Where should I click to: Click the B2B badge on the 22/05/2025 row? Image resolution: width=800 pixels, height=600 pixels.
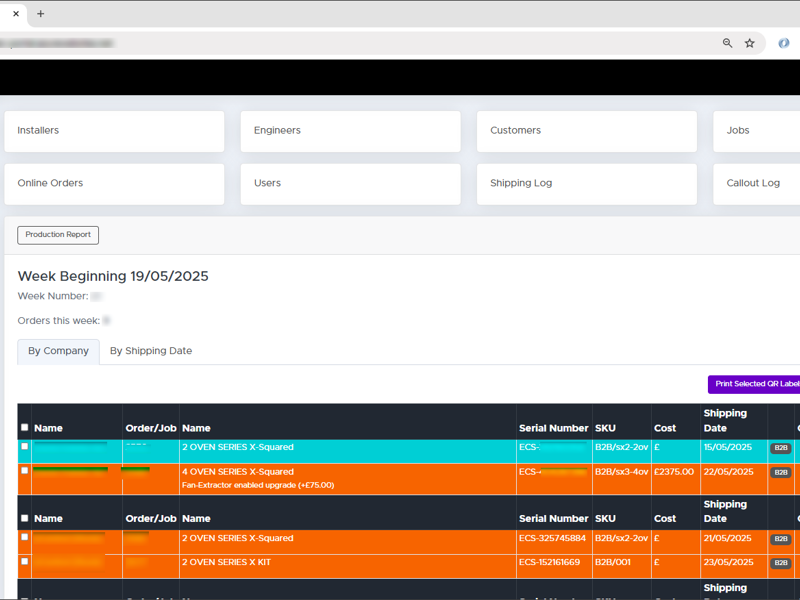click(x=781, y=472)
